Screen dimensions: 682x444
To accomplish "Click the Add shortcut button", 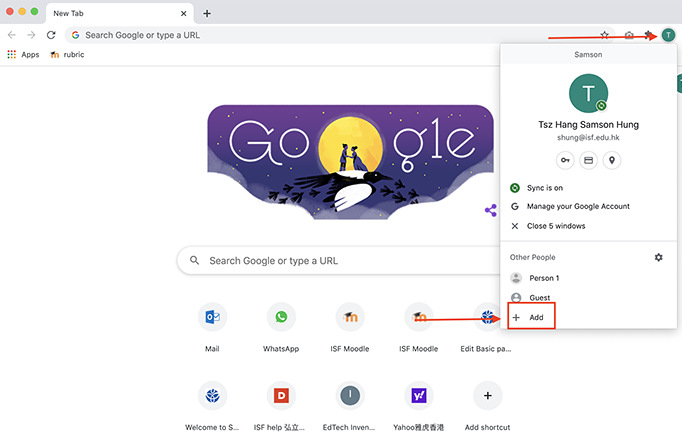I will pos(488,406).
